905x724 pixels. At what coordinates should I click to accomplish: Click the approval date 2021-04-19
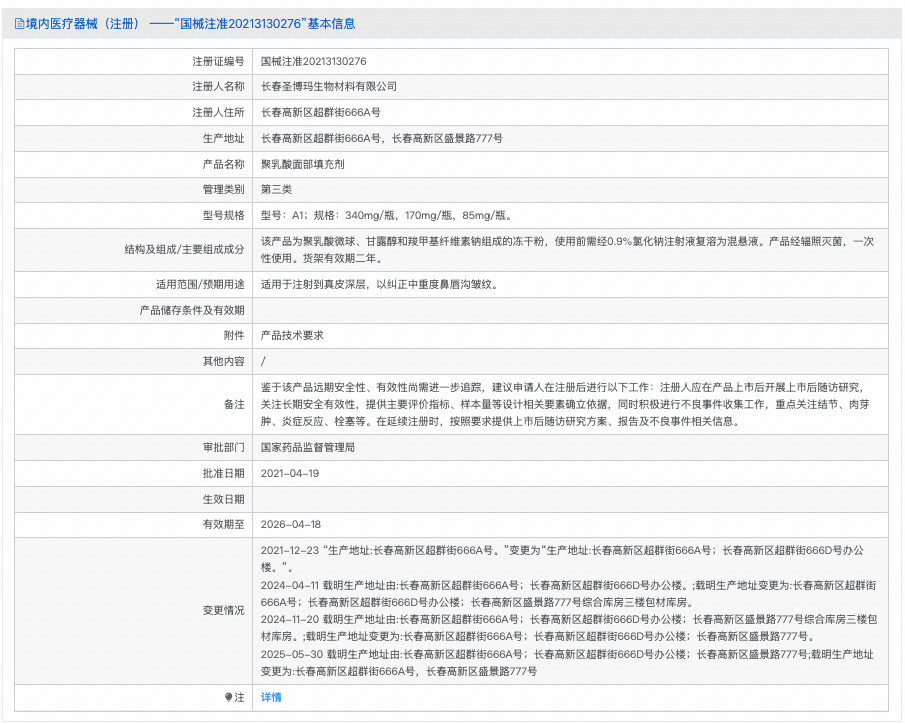(290, 473)
